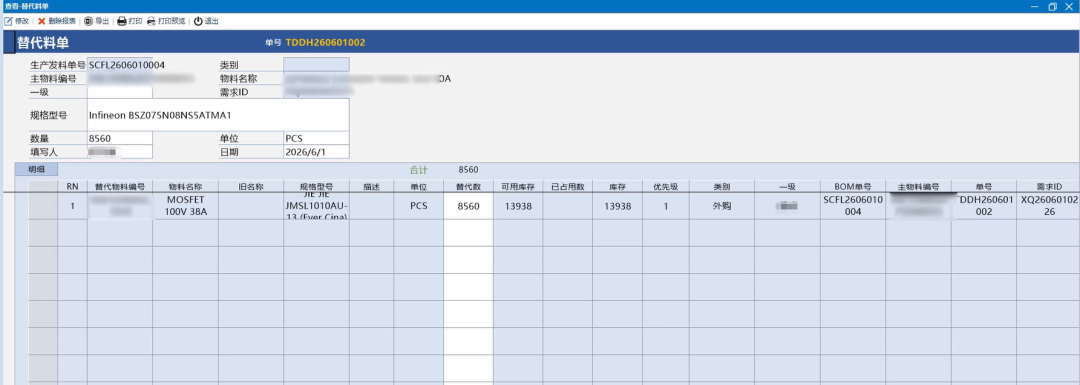Click the 旧名称 column header
The width and height of the screenshot is (1080, 385).
click(x=251, y=187)
